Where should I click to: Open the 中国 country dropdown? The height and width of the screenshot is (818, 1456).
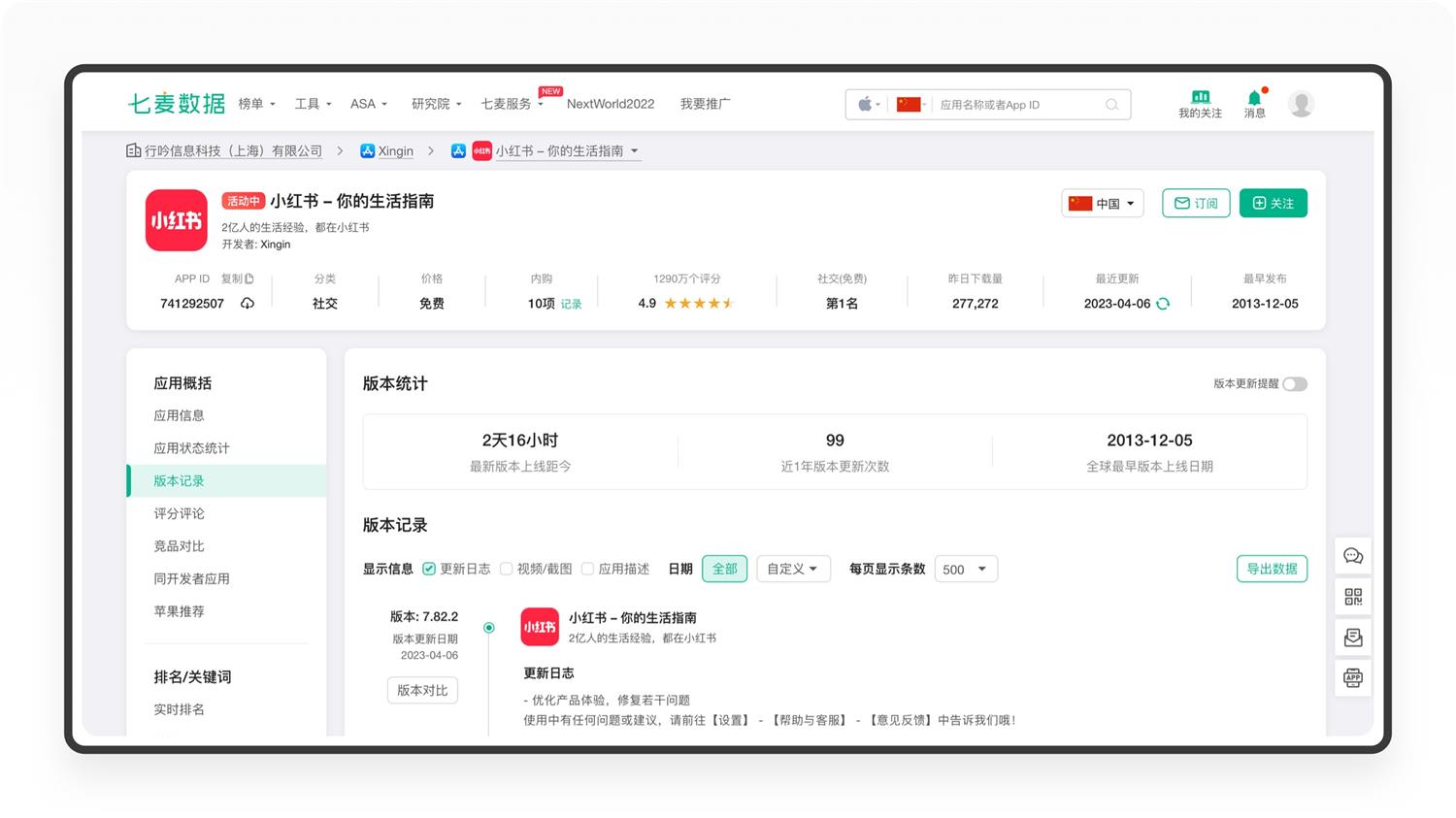point(1103,204)
